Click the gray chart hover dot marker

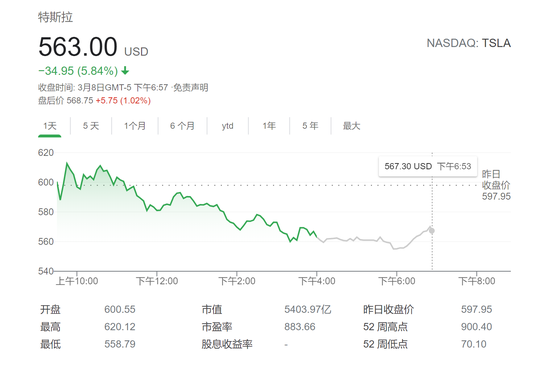[432, 231]
